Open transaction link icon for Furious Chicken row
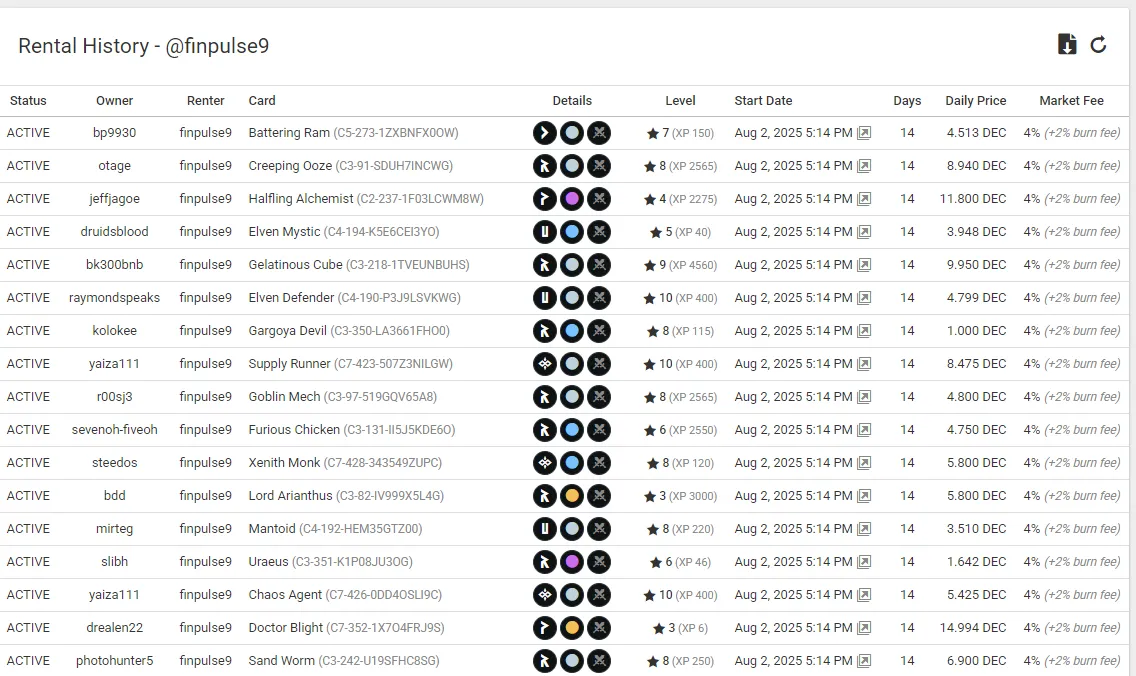The width and height of the screenshot is (1136, 676). 864,430
